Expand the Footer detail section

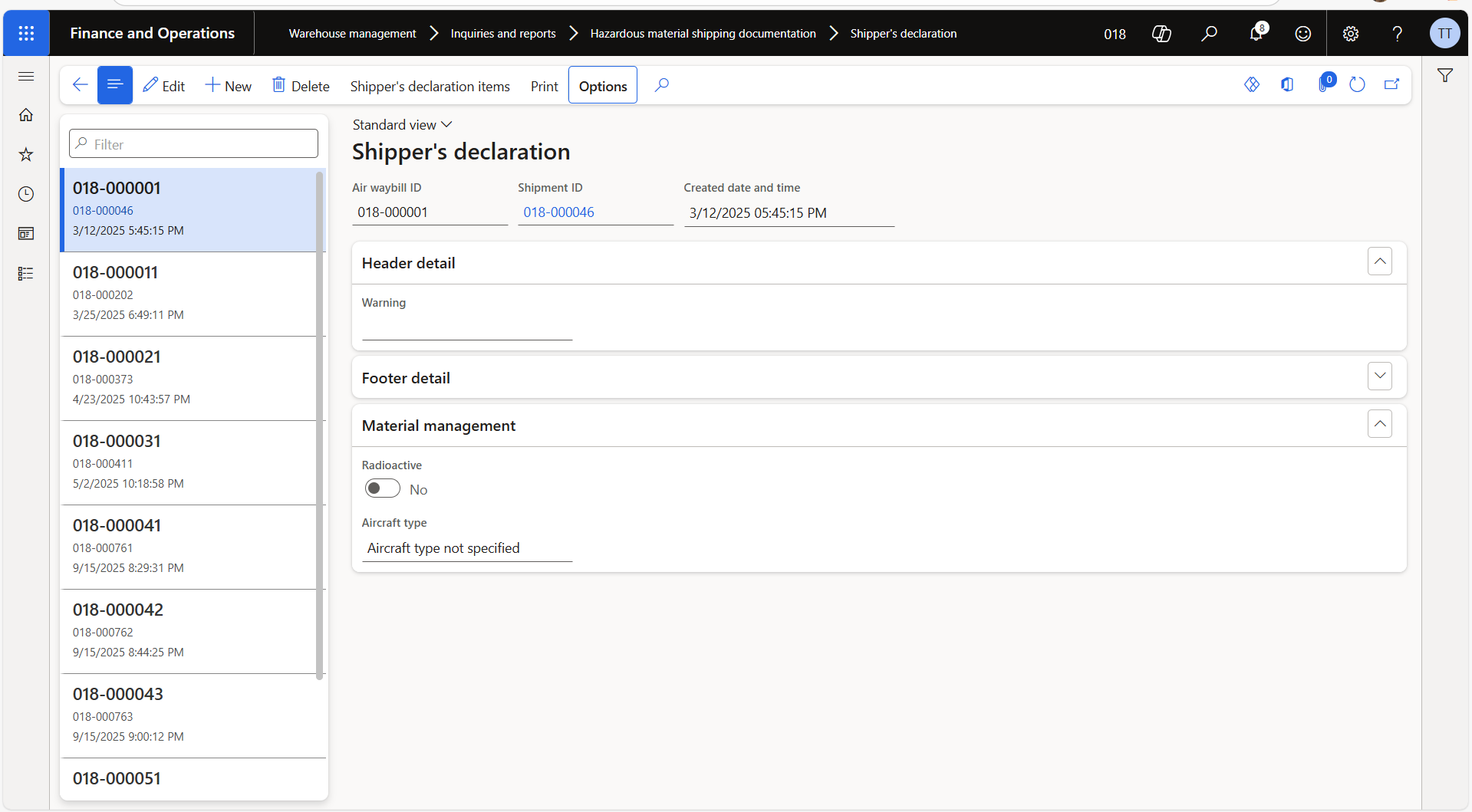point(1379,376)
